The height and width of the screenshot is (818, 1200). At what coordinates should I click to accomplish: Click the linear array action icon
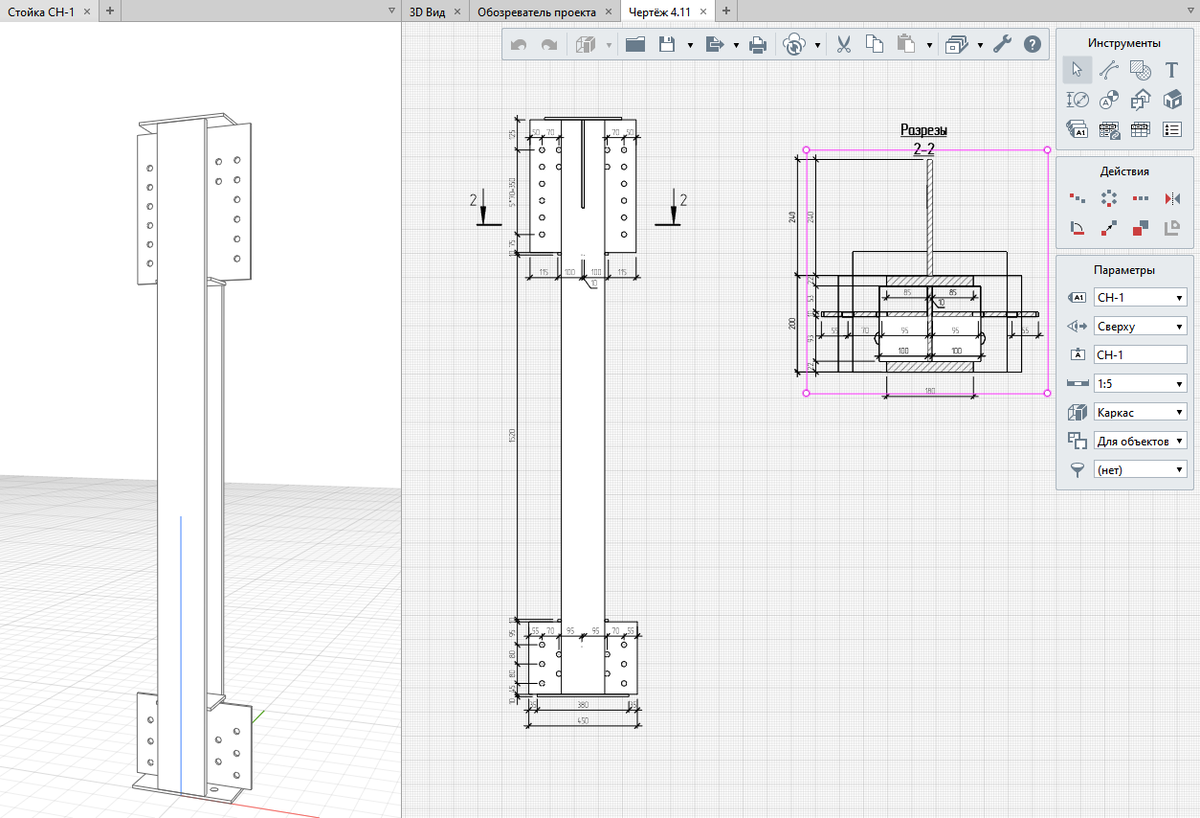pos(1140,198)
